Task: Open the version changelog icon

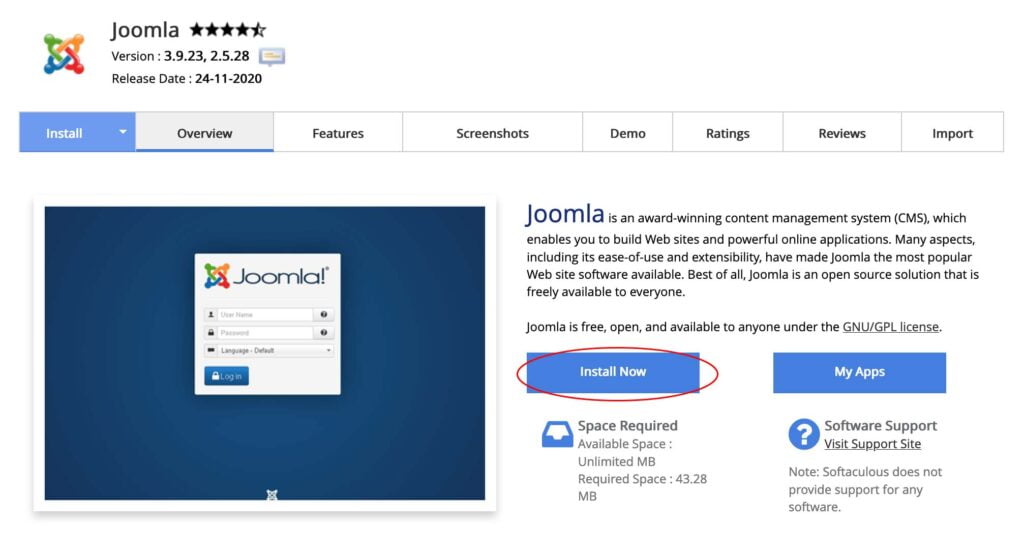Action: (272, 57)
